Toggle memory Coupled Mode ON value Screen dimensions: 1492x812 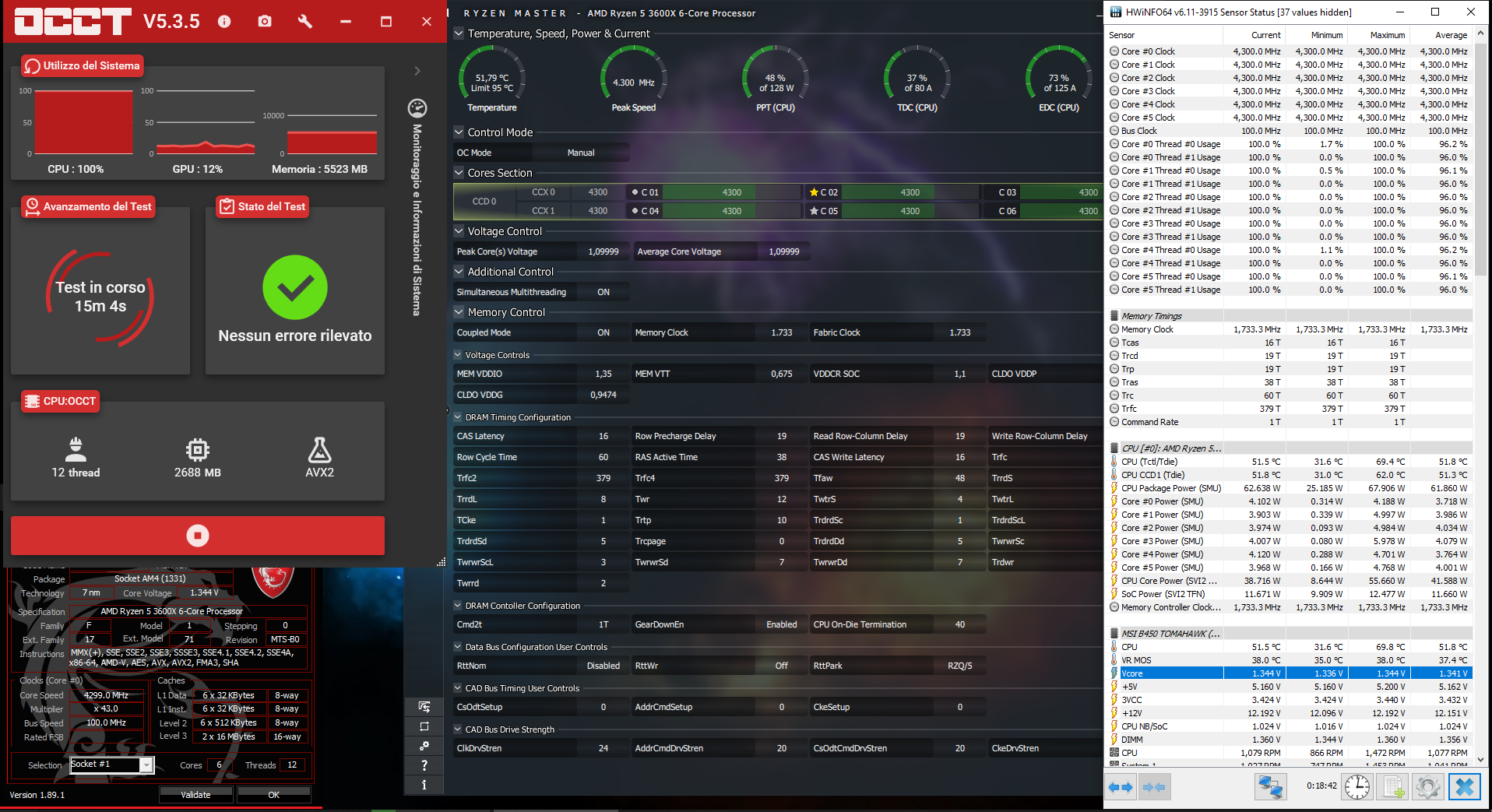603,332
